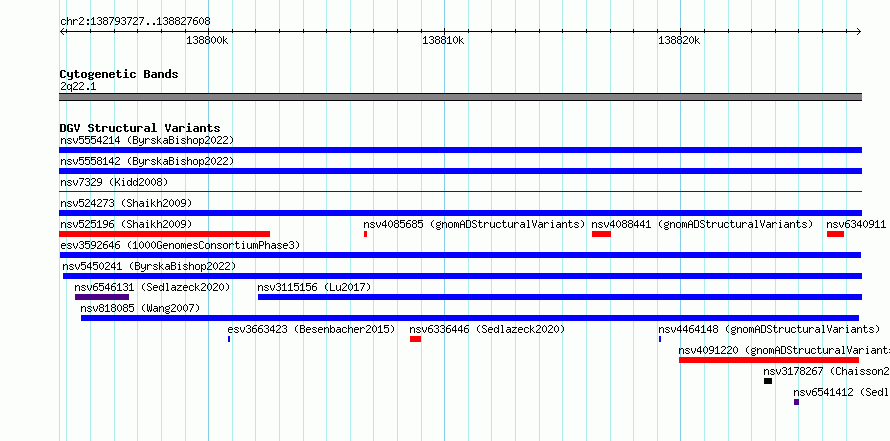Image resolution: width=890 pixels, height=441 pixels.
Task: Select the tiny blue nsv4464148 marker
Action: point(660,339)
